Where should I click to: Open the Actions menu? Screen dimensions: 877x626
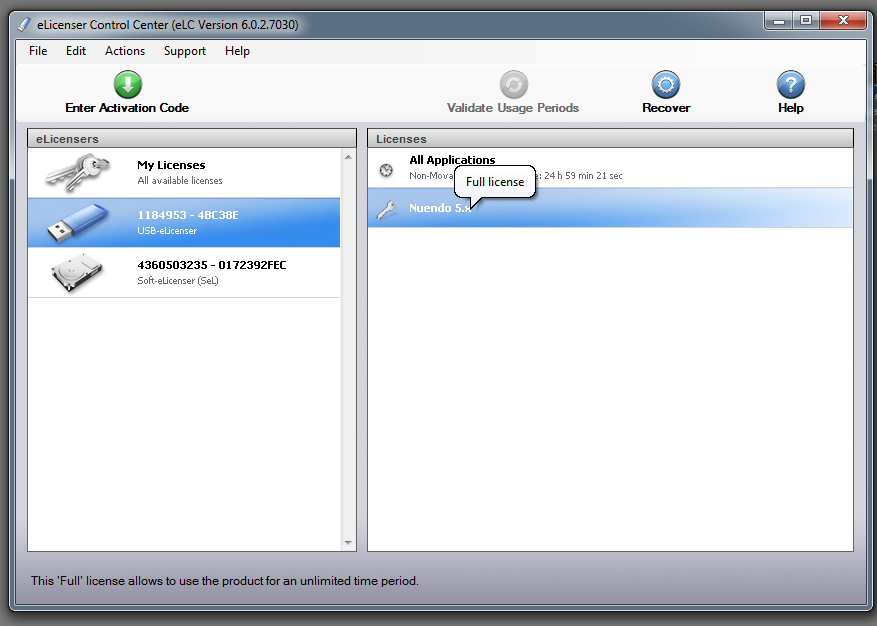point(125,51)
